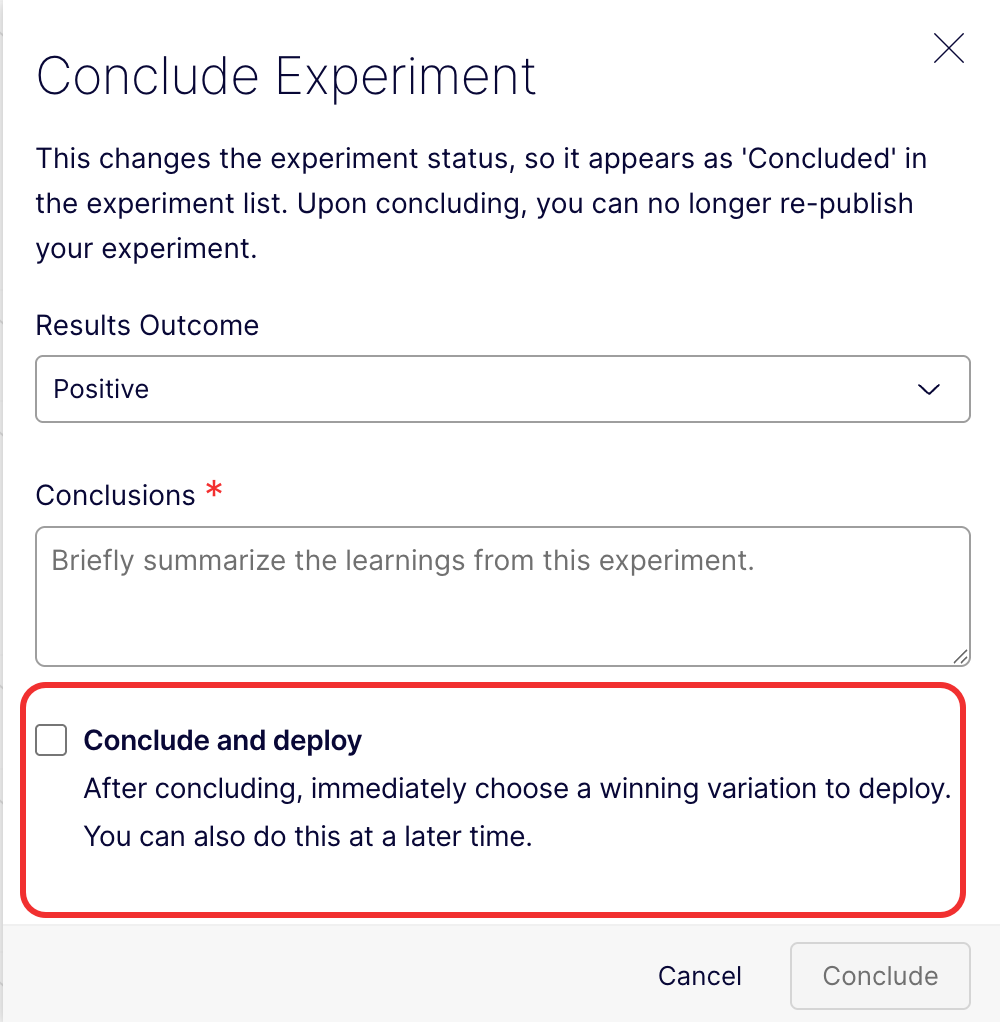Enable the Conclude and deploy checkbox
1000x1022 pixels.
51,741
